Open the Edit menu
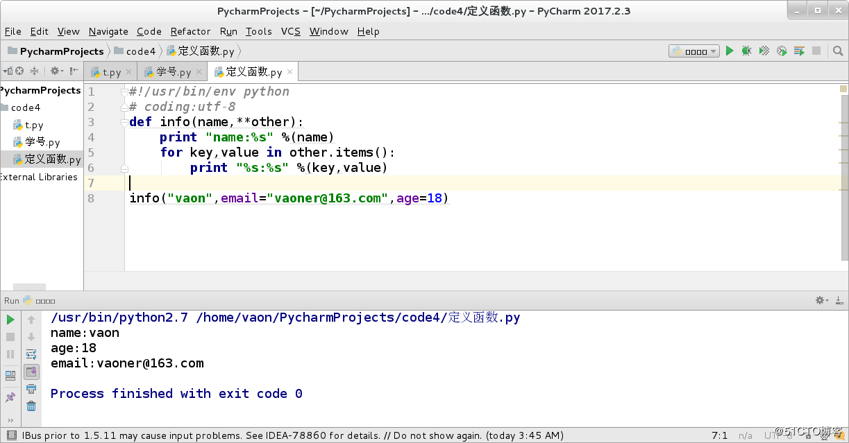Image resolution: width=849 pixels, height=443 pixels. click(39, 31)
